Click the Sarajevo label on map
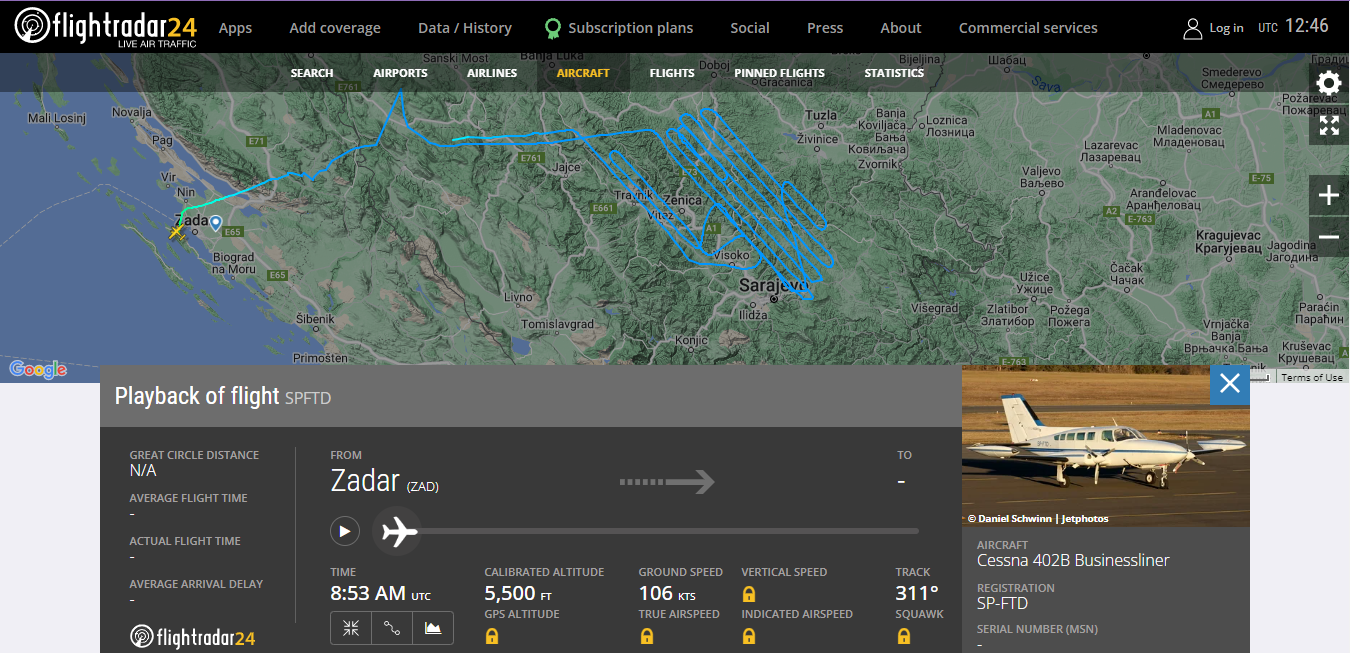This screenshot has height=653, width=1350. [772, 286]
